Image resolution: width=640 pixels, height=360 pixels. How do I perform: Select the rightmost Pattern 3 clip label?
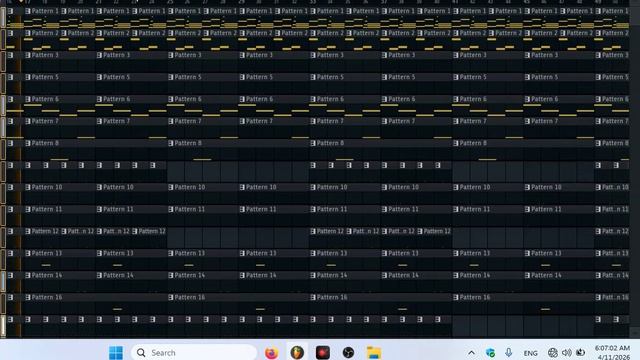pyautogui.click(x=616, y=55)
